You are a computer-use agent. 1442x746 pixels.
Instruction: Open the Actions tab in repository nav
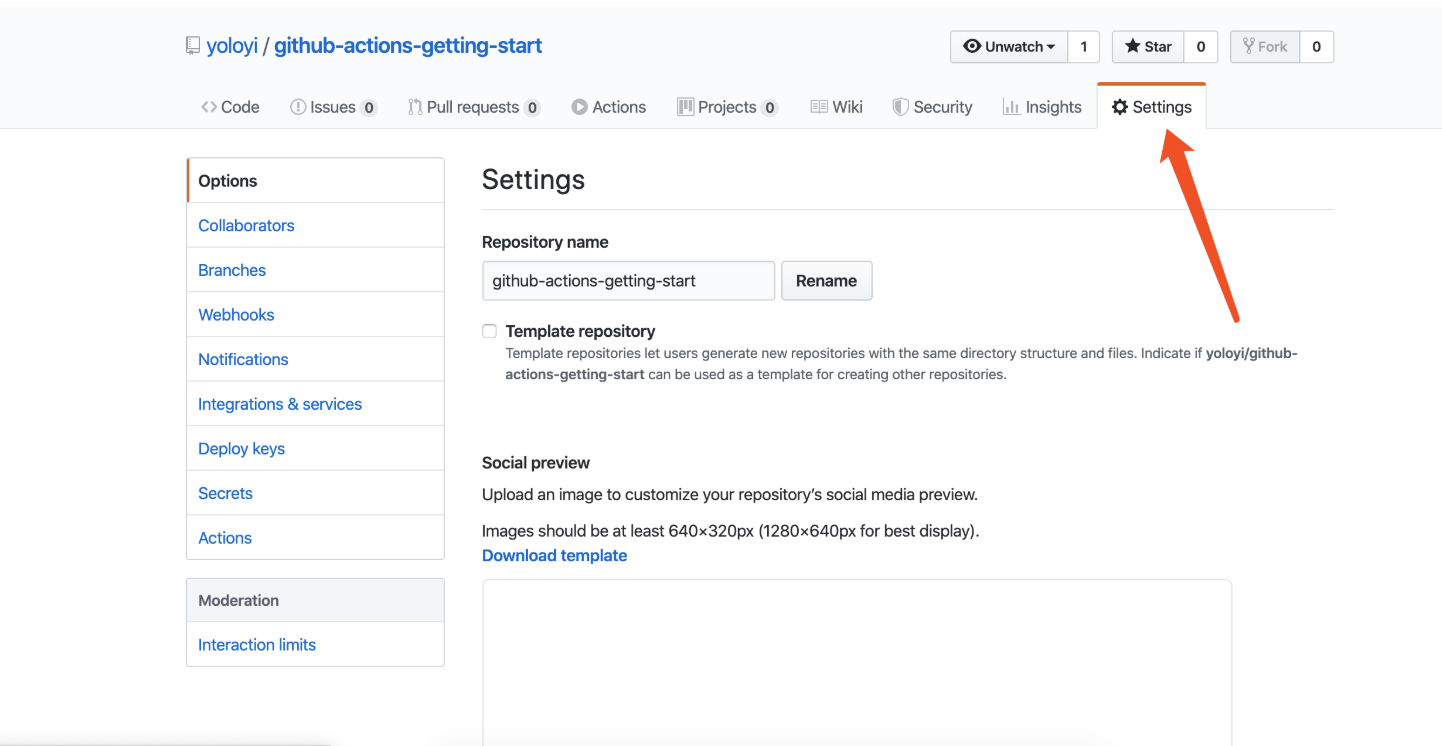click(609, 107)
